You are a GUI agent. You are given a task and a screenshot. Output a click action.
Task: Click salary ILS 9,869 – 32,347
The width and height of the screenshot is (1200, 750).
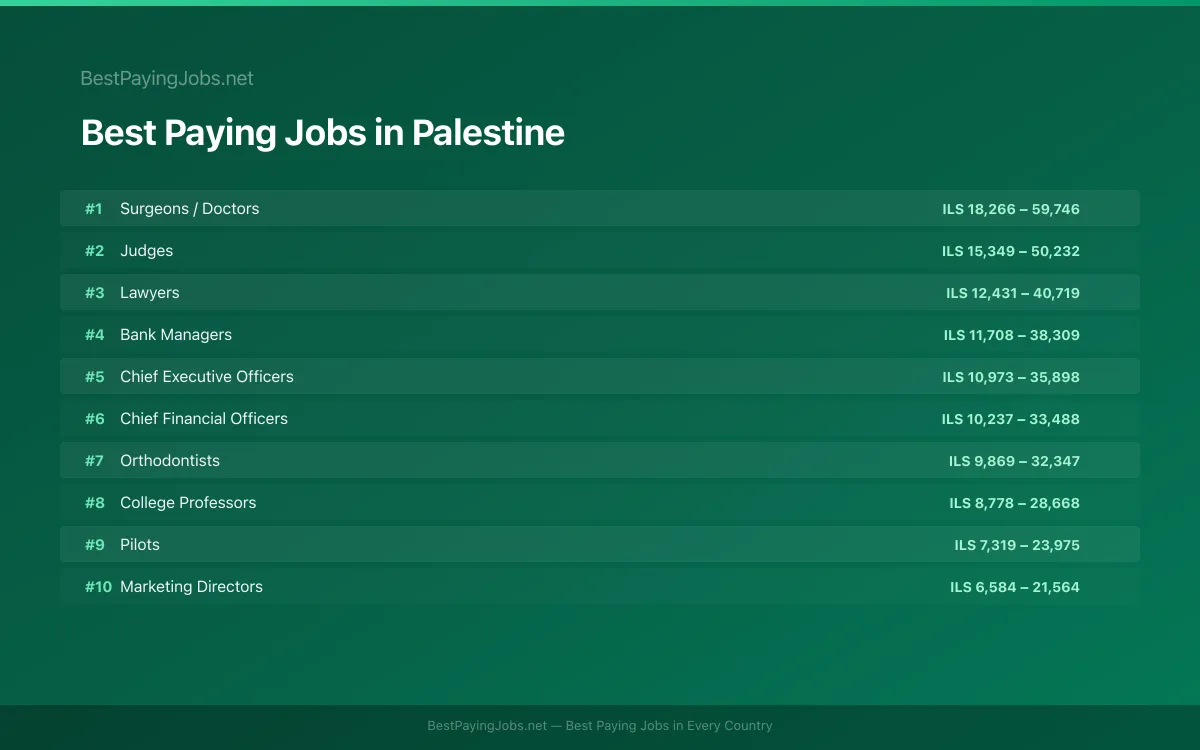tap(1014, 461)
